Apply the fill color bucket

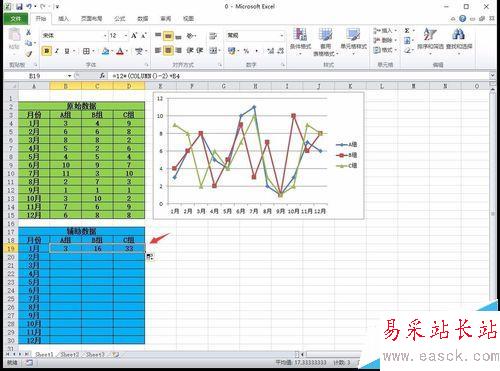(x=105, y=51)
